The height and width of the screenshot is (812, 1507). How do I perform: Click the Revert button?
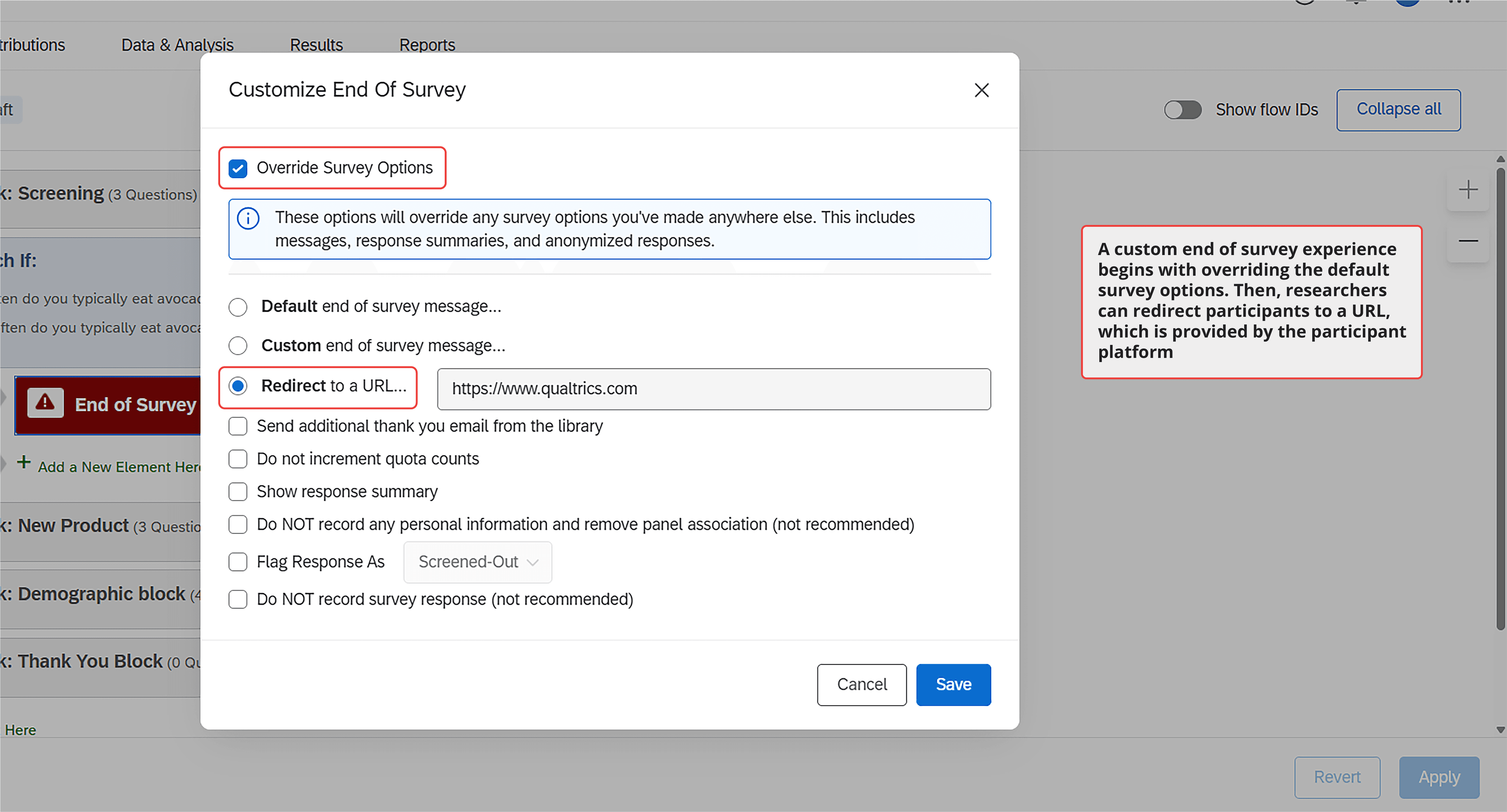1337,777
